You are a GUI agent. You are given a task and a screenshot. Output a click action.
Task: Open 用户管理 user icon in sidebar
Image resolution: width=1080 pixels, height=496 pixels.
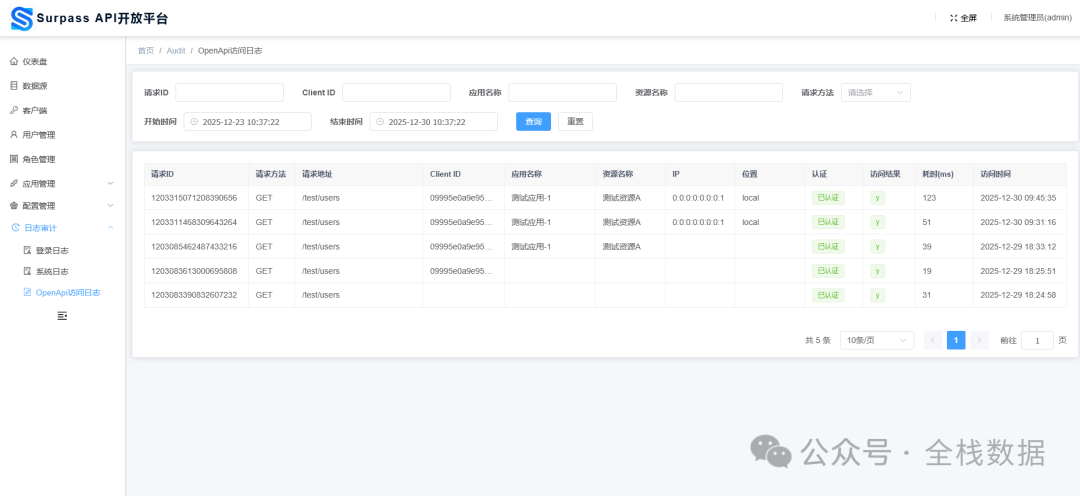[14, 135]
